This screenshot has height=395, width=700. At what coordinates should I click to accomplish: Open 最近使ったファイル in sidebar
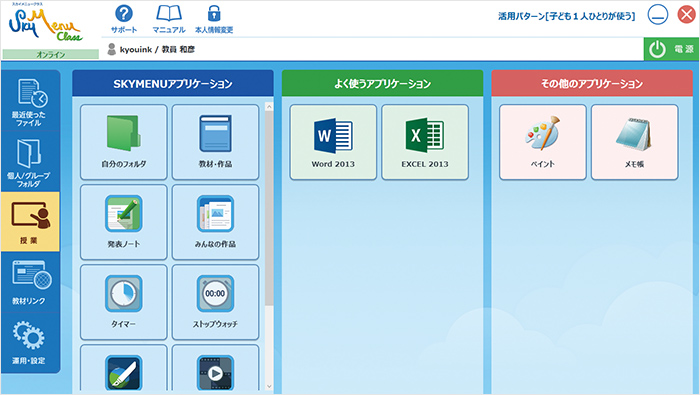(29, 102)
